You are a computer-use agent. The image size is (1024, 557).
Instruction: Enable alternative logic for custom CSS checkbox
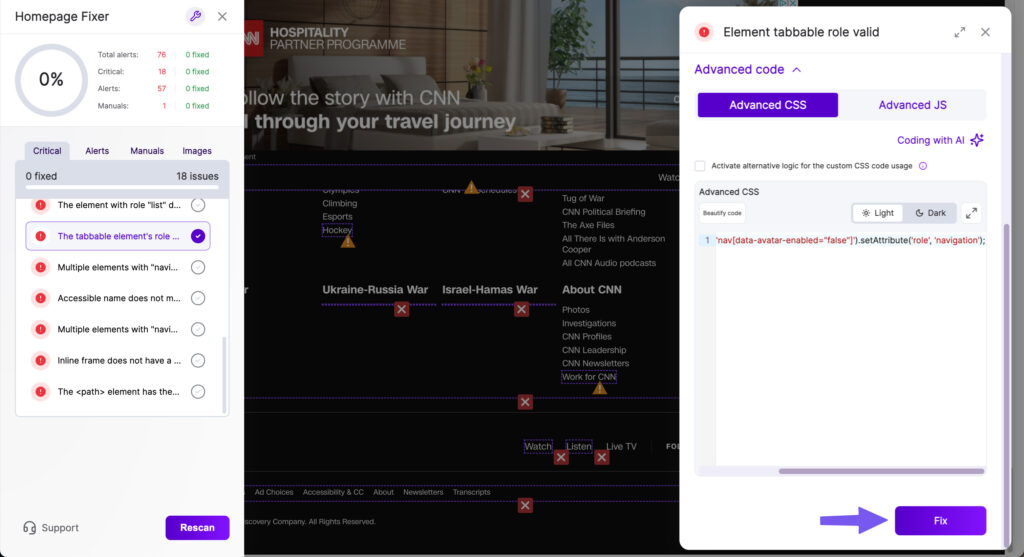700,166
